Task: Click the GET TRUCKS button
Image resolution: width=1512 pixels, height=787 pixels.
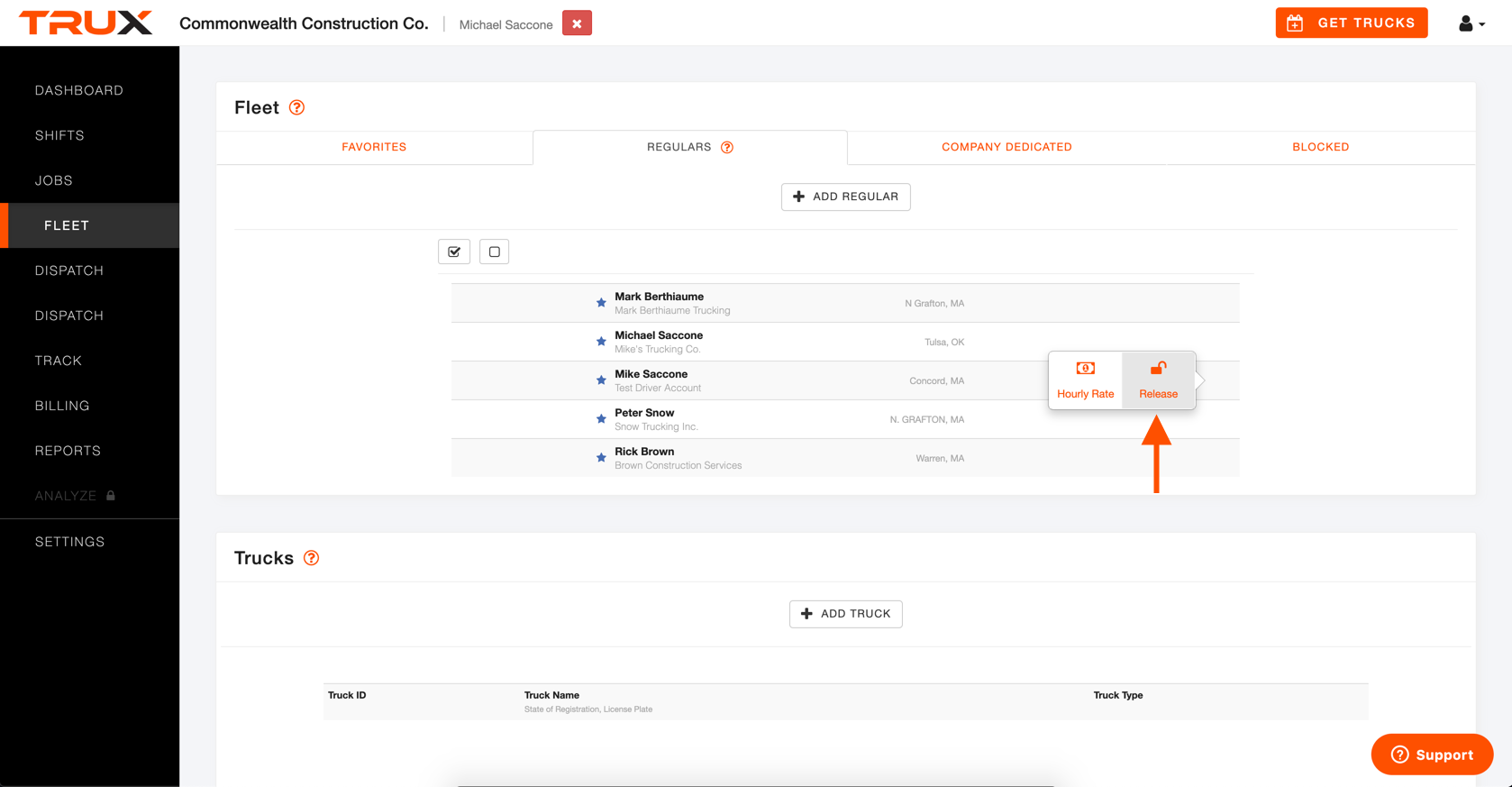Action: (1351, 23)
